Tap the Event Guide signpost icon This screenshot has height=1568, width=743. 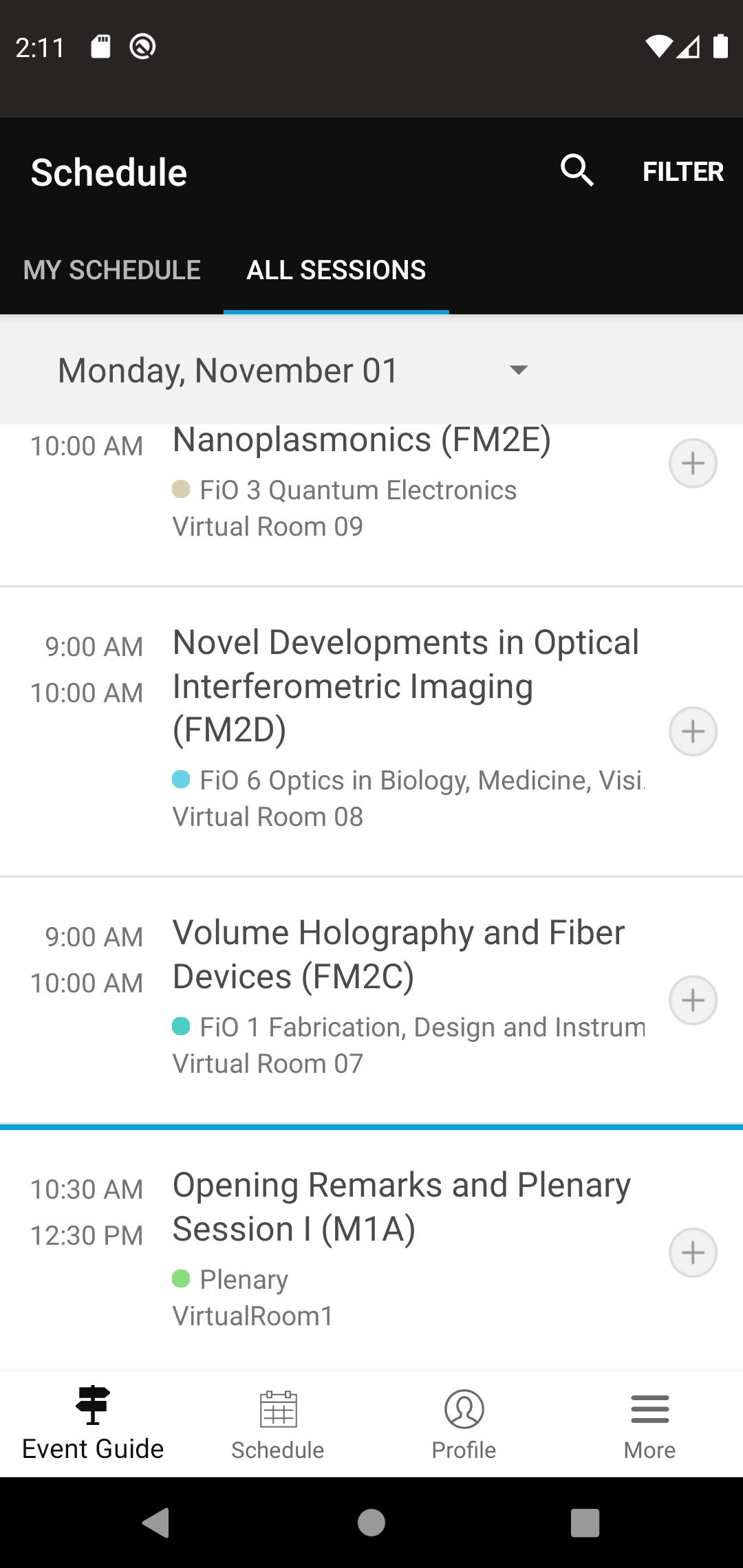point(93,1404)
